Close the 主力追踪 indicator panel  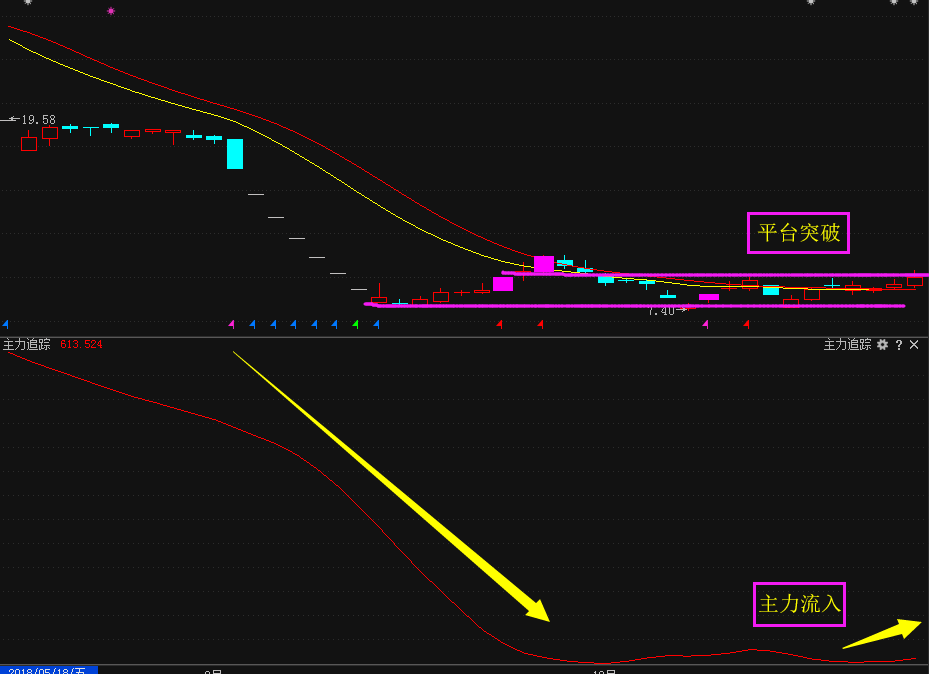click(x=914, y=345)
